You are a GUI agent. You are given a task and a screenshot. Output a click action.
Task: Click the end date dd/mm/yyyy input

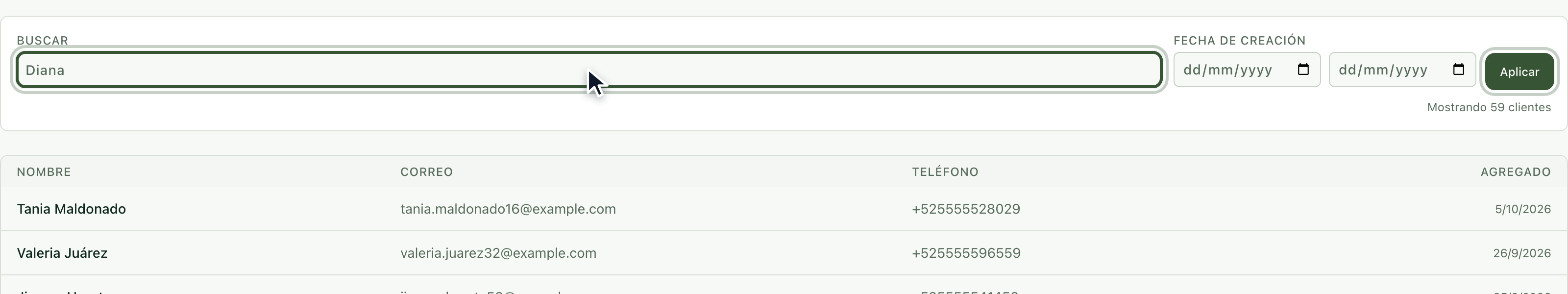coord(1402,70)
